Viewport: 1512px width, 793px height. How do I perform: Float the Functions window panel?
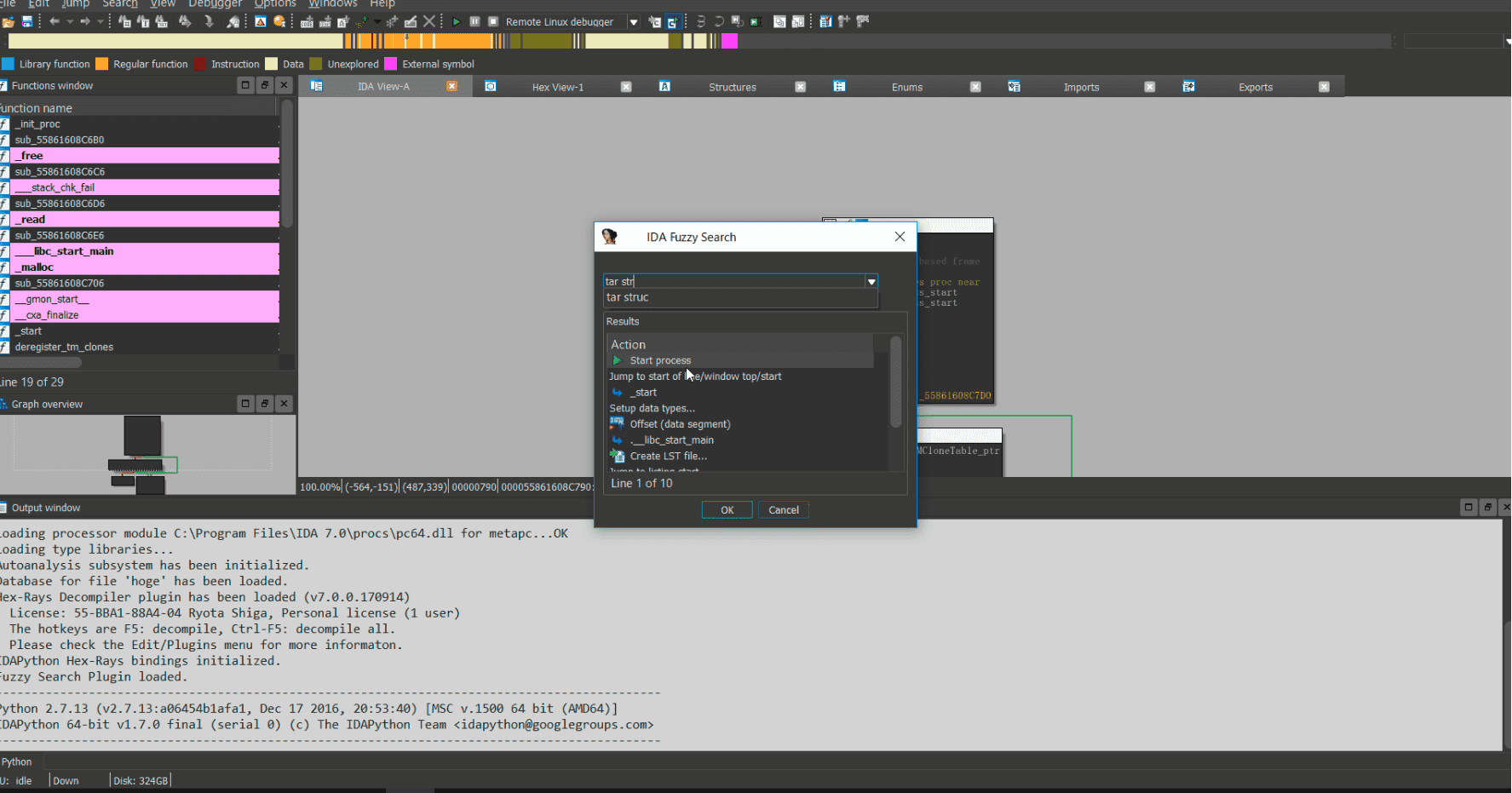(x=265, y=85)
